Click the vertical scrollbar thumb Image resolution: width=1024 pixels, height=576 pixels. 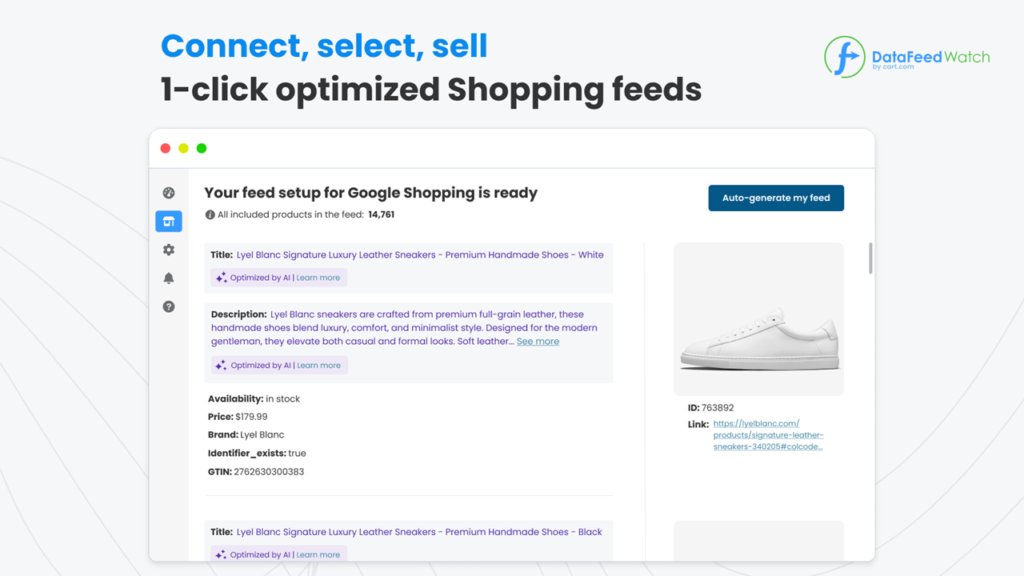(870, 258)
